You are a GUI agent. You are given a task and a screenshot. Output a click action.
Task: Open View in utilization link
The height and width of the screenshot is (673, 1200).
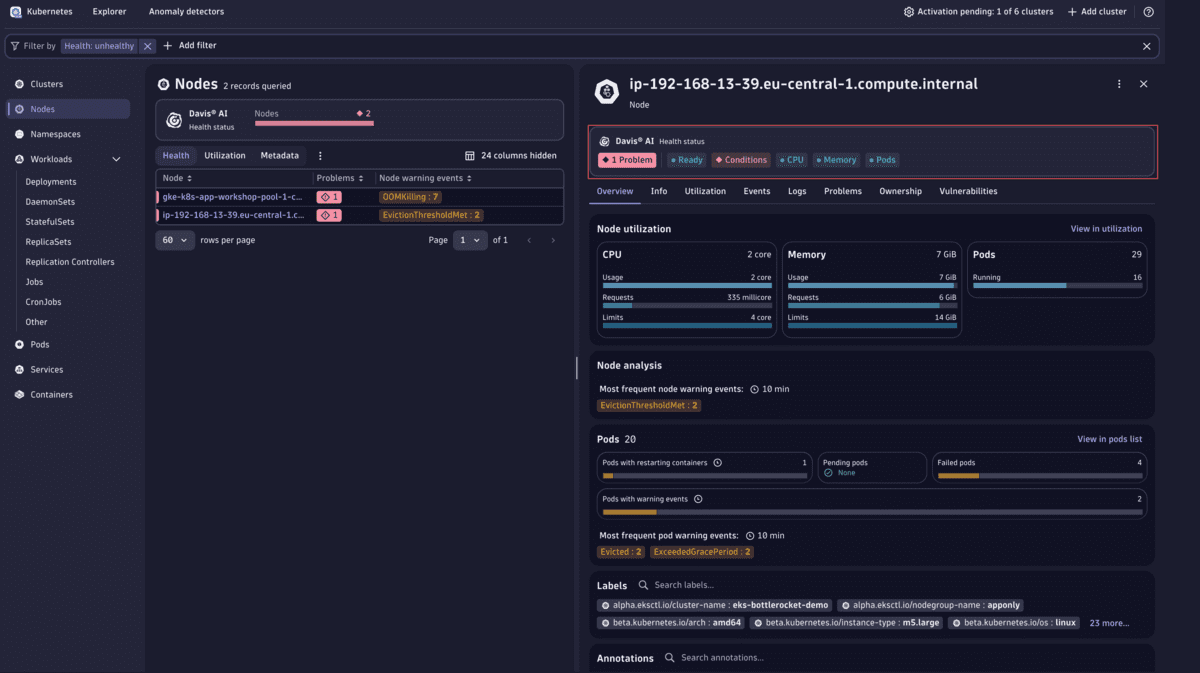[x=1106, y=229]
